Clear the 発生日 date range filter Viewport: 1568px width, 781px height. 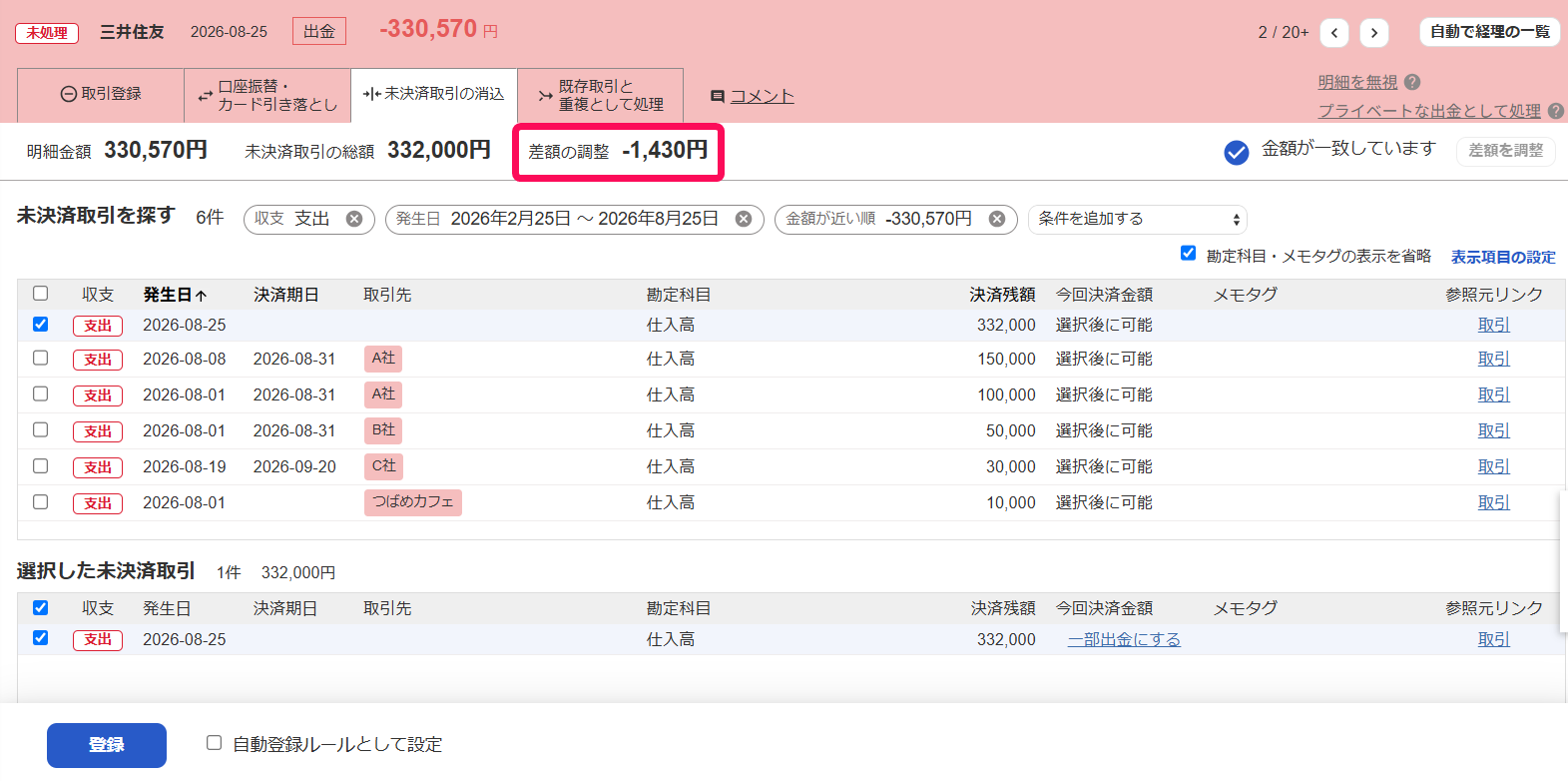coord(744,219)
